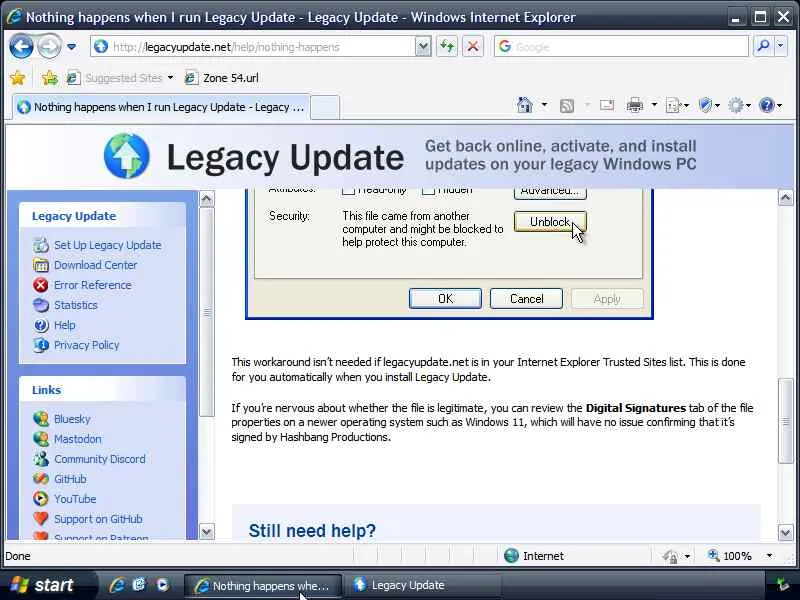Open the Tools gear menu
The width and height of the screenshot is (800, 600).
(x=739, y=106)
